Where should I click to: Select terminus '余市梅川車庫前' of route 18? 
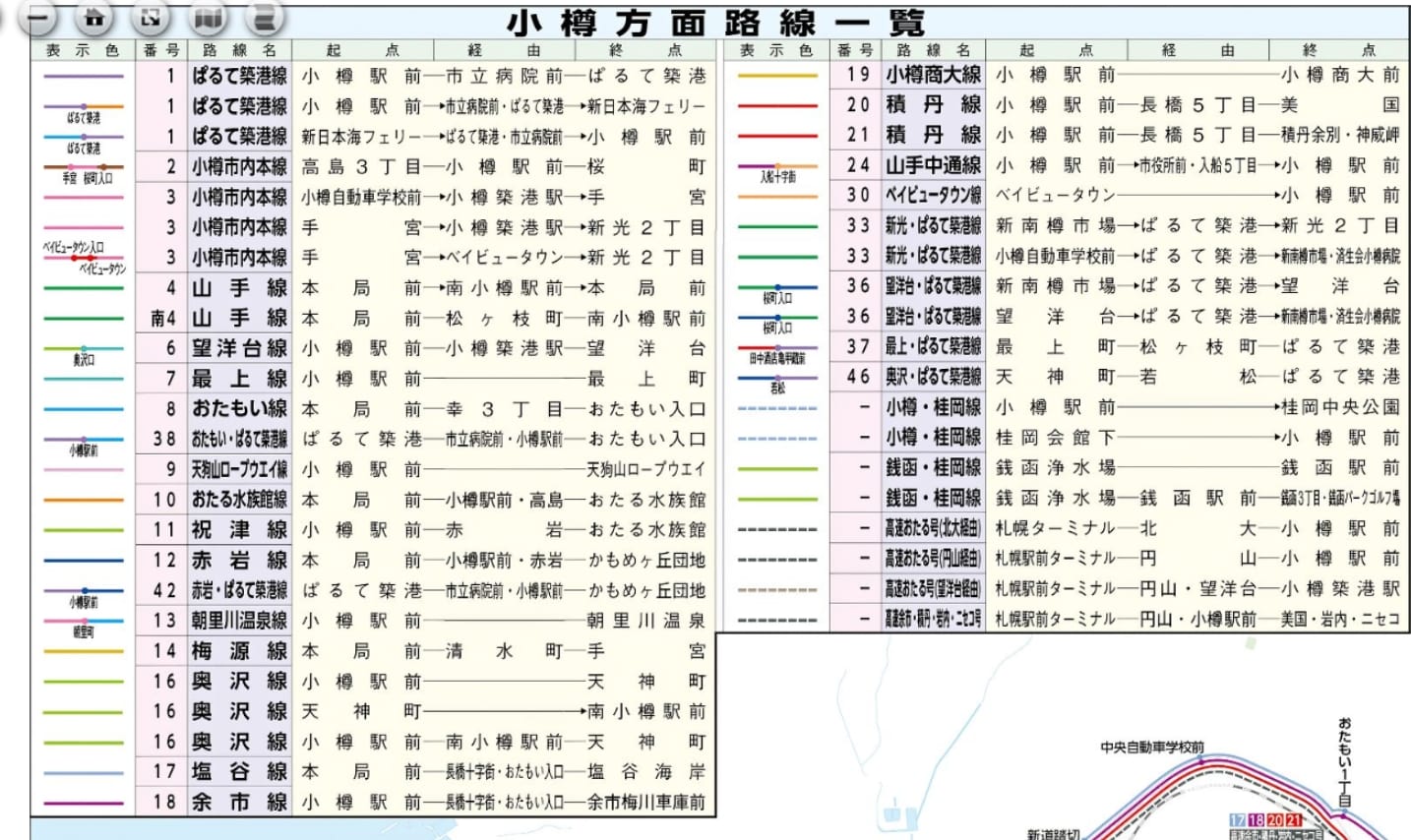click(646, 803)
